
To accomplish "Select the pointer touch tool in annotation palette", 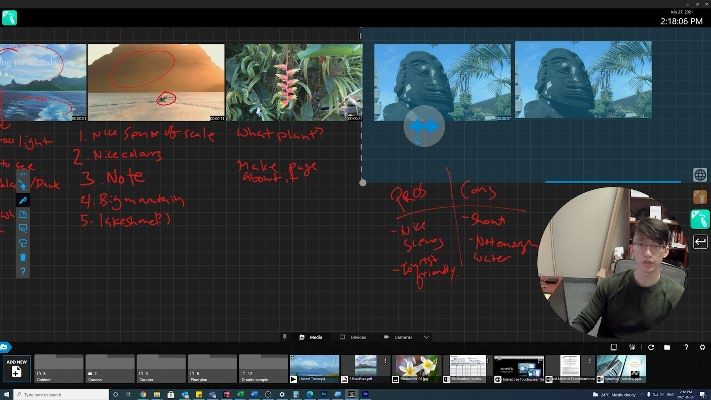I will pos(23,185).
